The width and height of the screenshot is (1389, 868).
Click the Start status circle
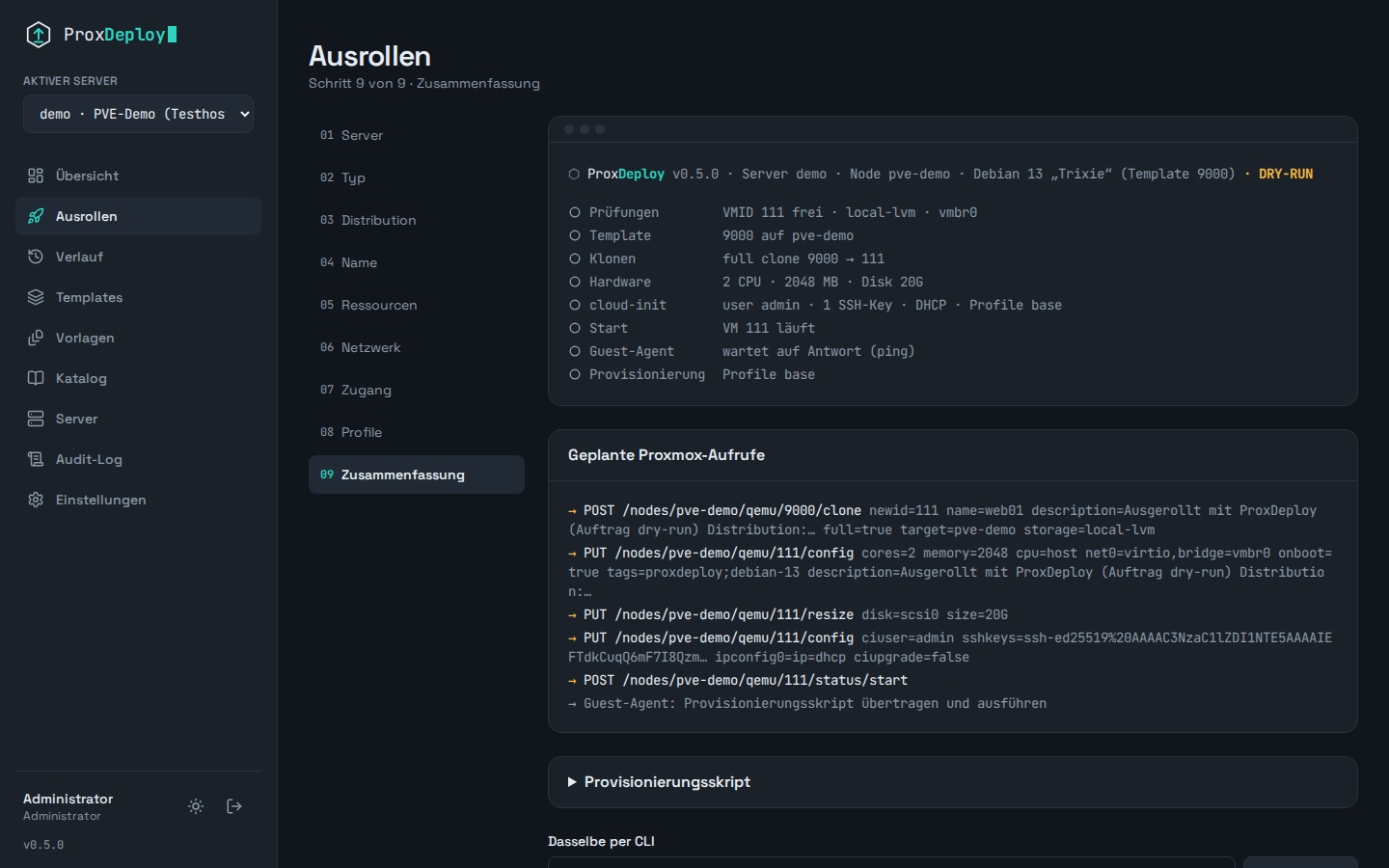coord(575,328)
